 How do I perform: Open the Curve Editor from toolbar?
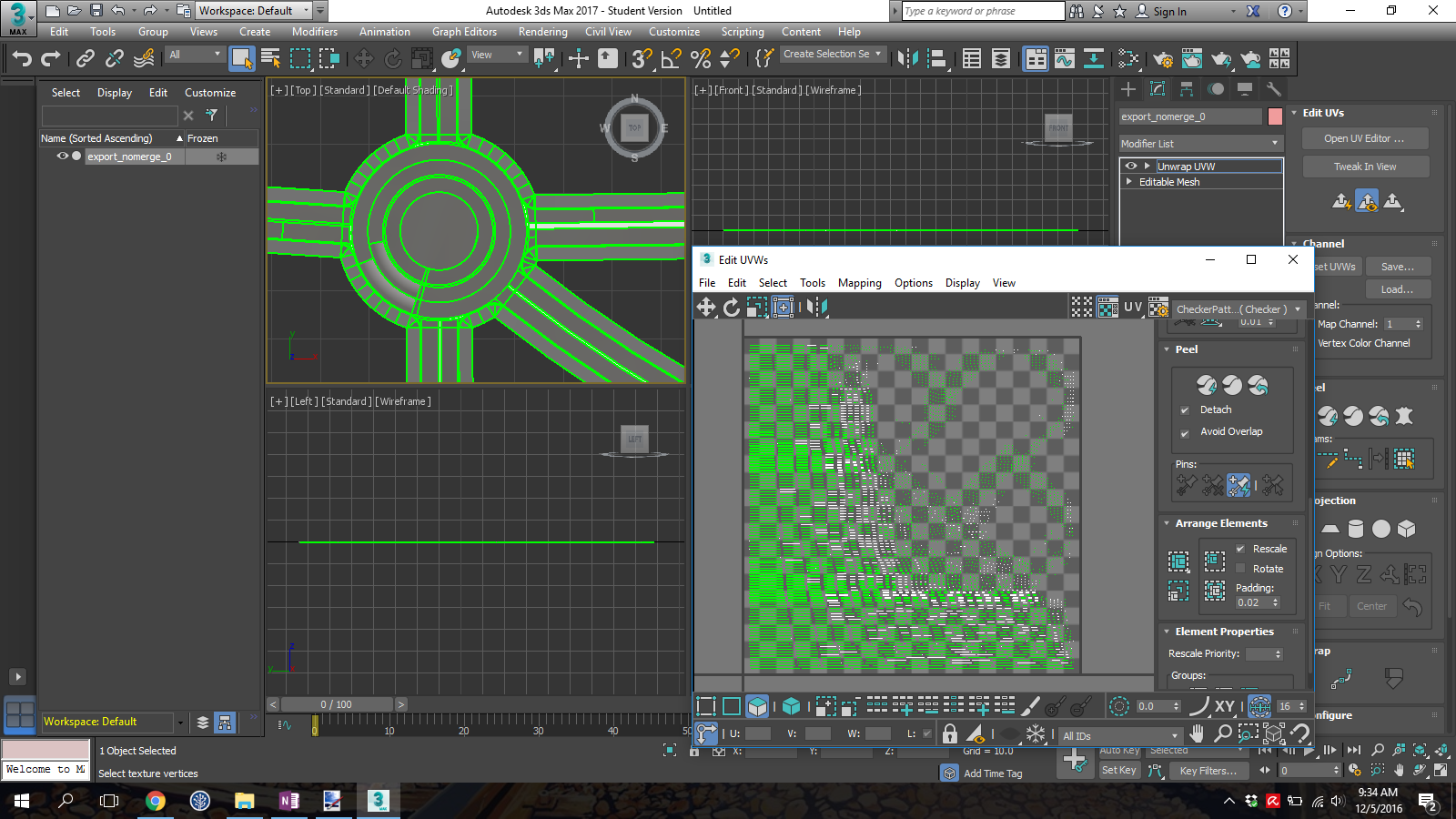(x=1065, y=59)
